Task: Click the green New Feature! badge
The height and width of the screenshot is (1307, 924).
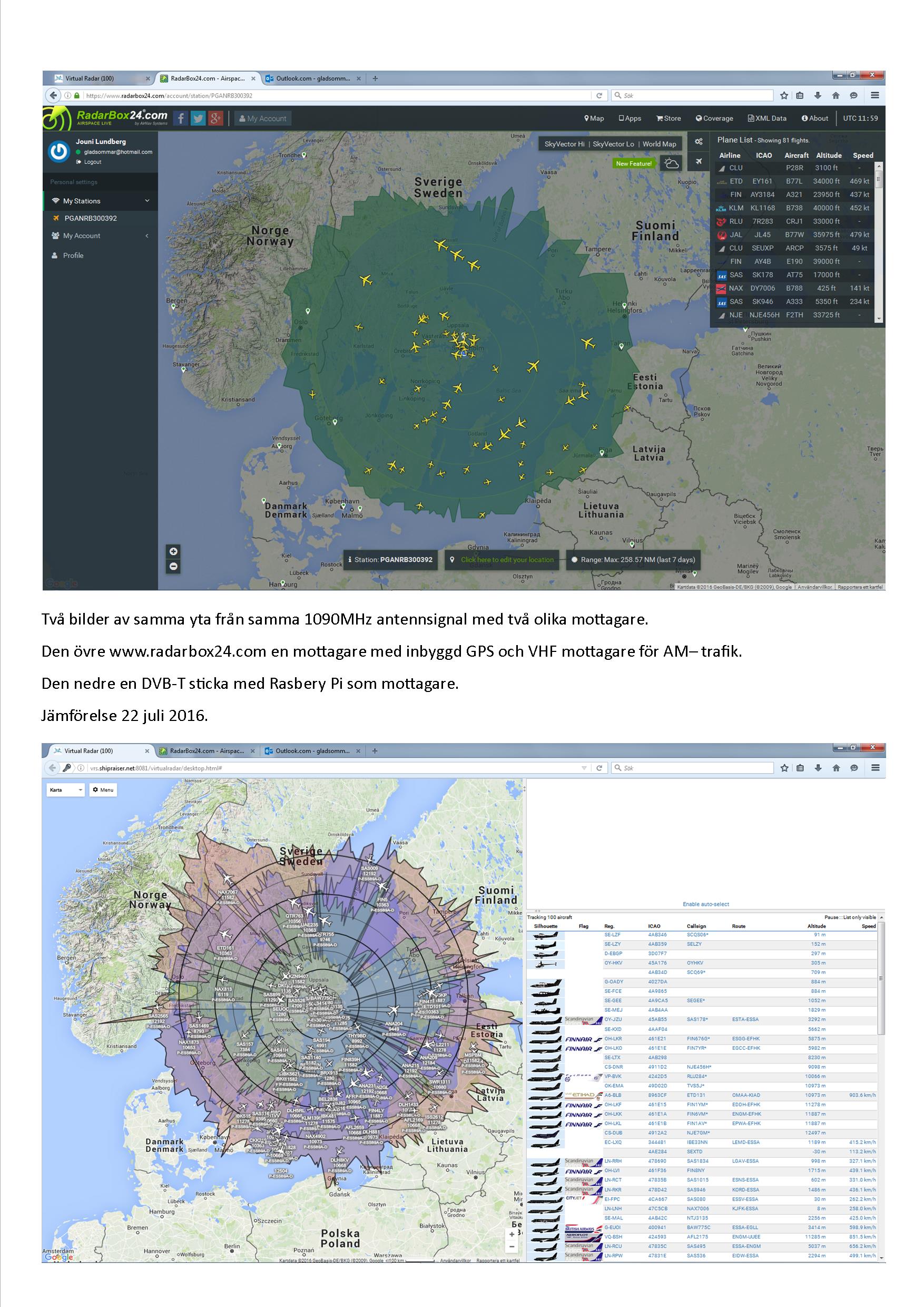Action: pos(634,163)
